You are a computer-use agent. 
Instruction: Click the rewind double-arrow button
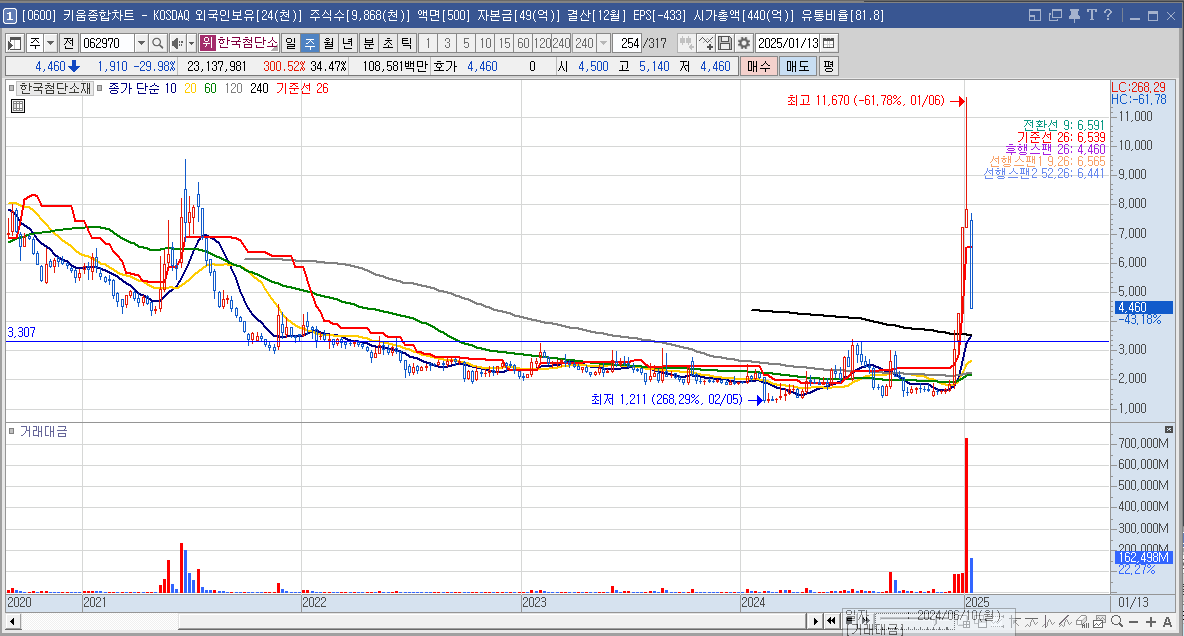[x=831, y=621]
